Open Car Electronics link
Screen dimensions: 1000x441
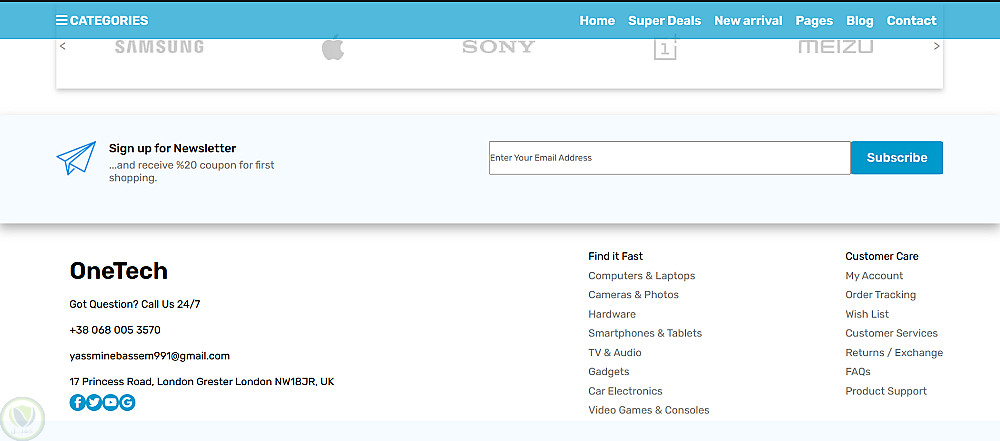click(x=625, y=391)
